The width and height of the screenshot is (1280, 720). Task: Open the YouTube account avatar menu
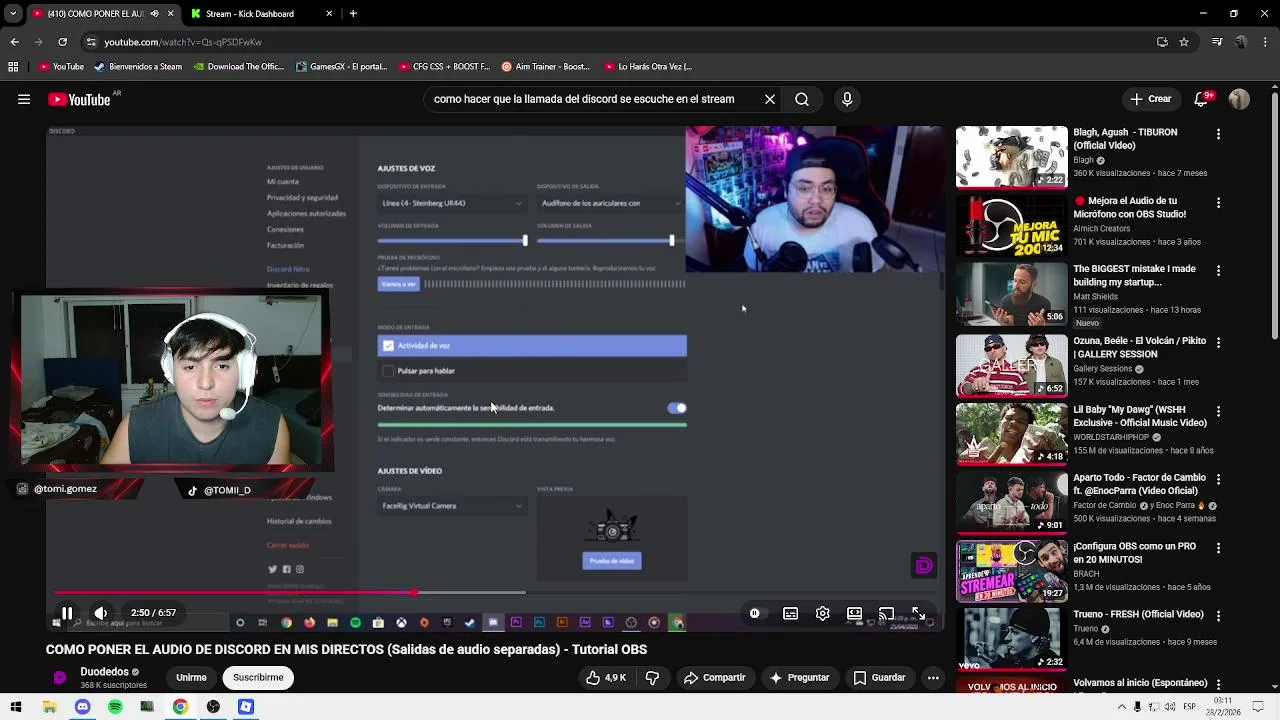(x=1239, y=99)
